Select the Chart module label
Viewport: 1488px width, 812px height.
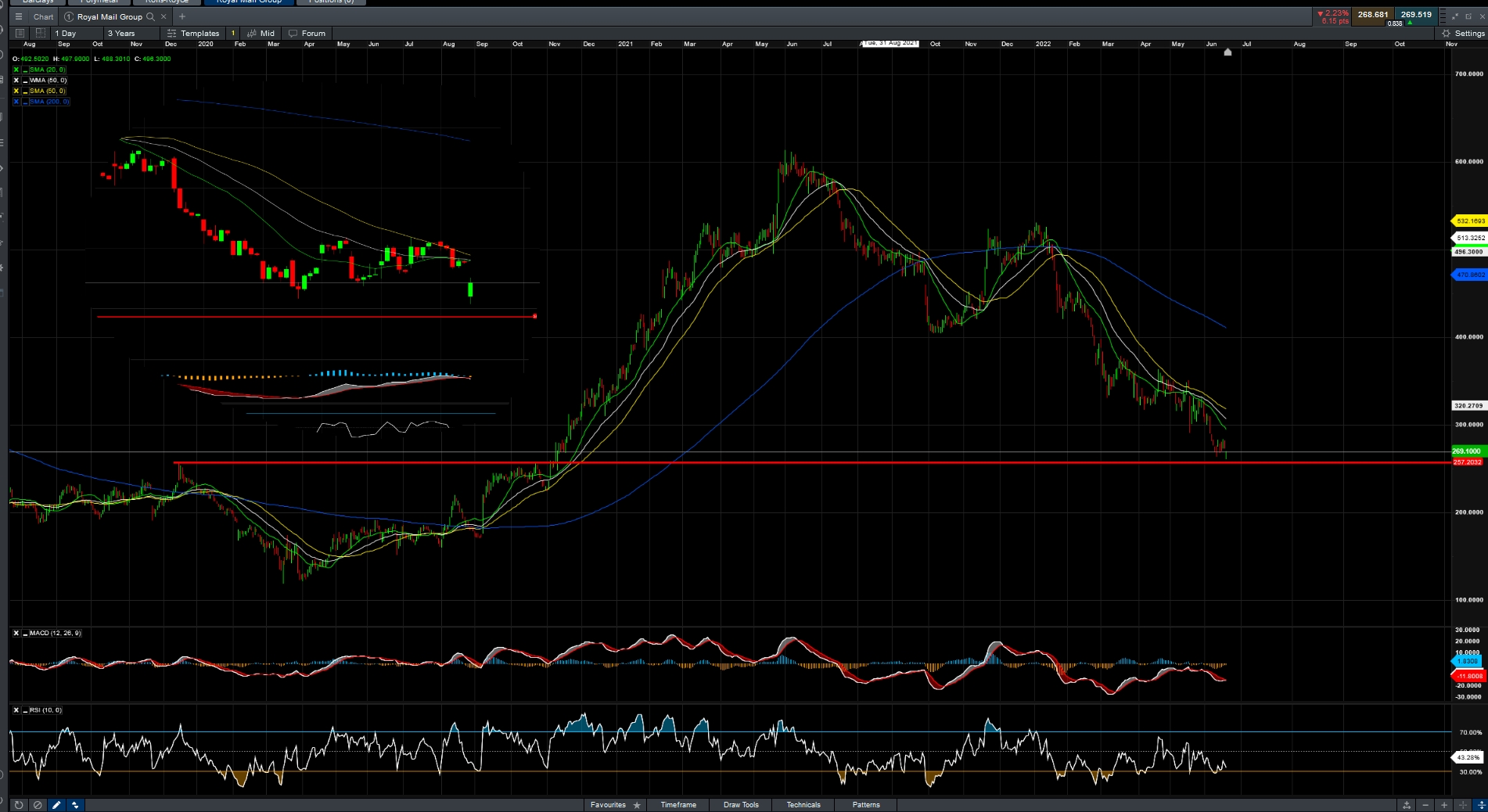coord(44,16)
